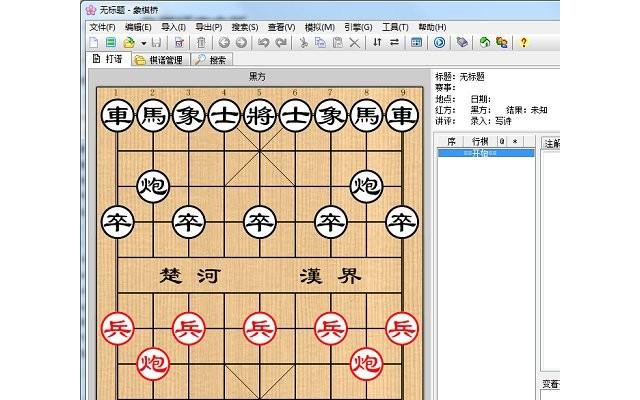The image size is (640, 400).
Task: Click the 黑方 label above the board
Action: pyautogui.click(x=257, y=77)
